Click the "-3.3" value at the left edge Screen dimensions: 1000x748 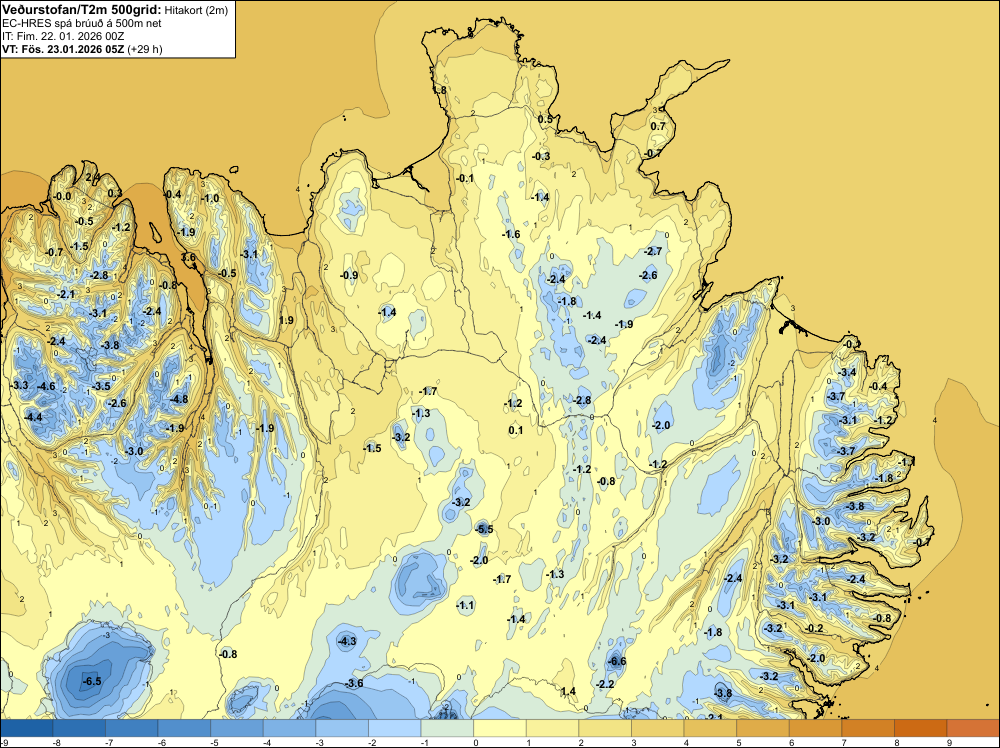pyautogui.click(x=20, y=385)
